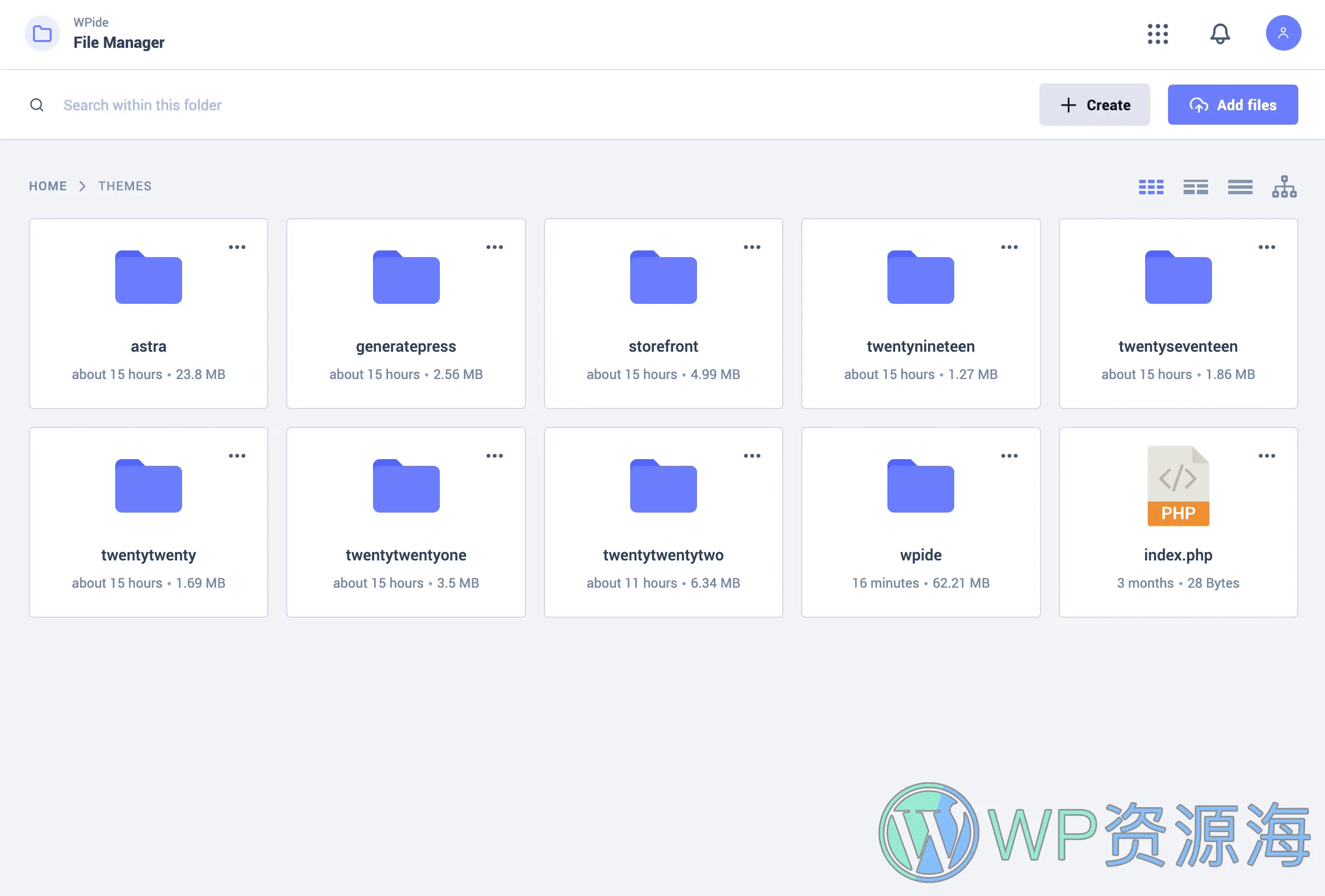Open the astra folder options menu
Viewport: 1325px width, 896px height.
point(237,247)
